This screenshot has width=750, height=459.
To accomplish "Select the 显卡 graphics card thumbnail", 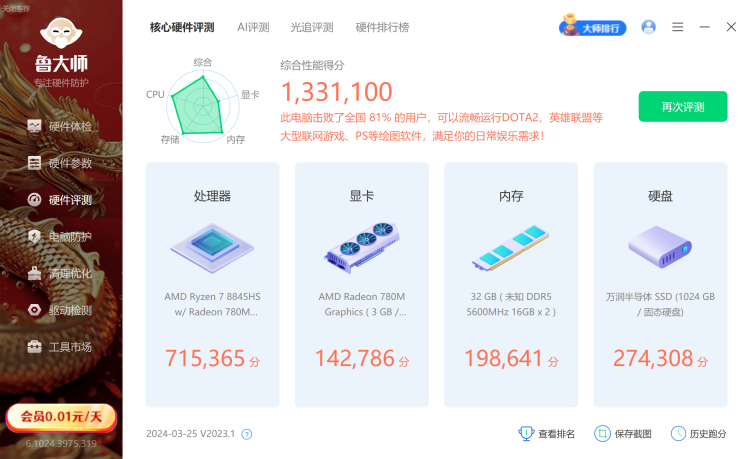I will (362, 247).
